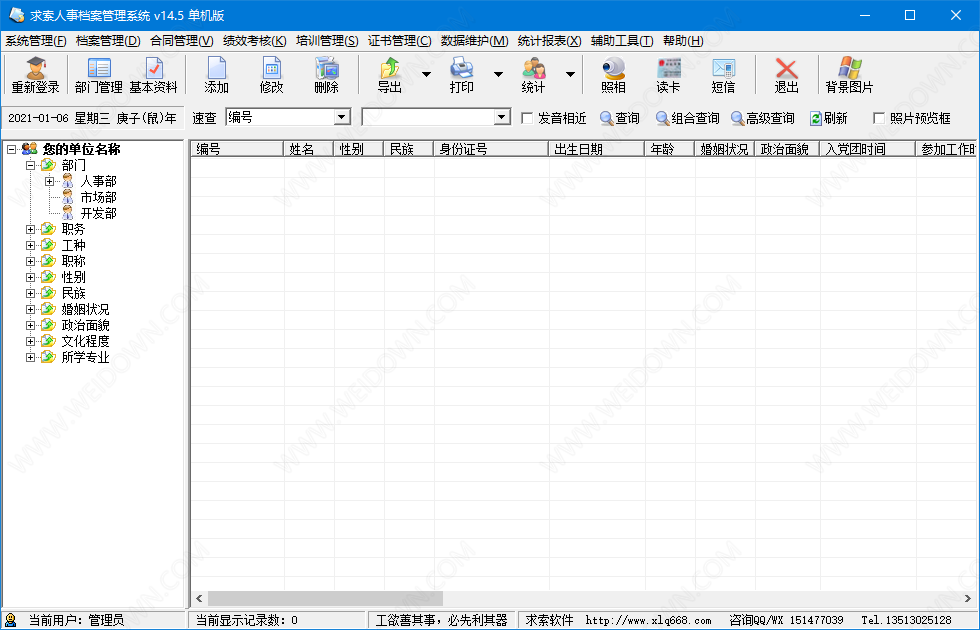Collapse the 部门 tree node
Screen dimensions: 980x630
[30, 166]
